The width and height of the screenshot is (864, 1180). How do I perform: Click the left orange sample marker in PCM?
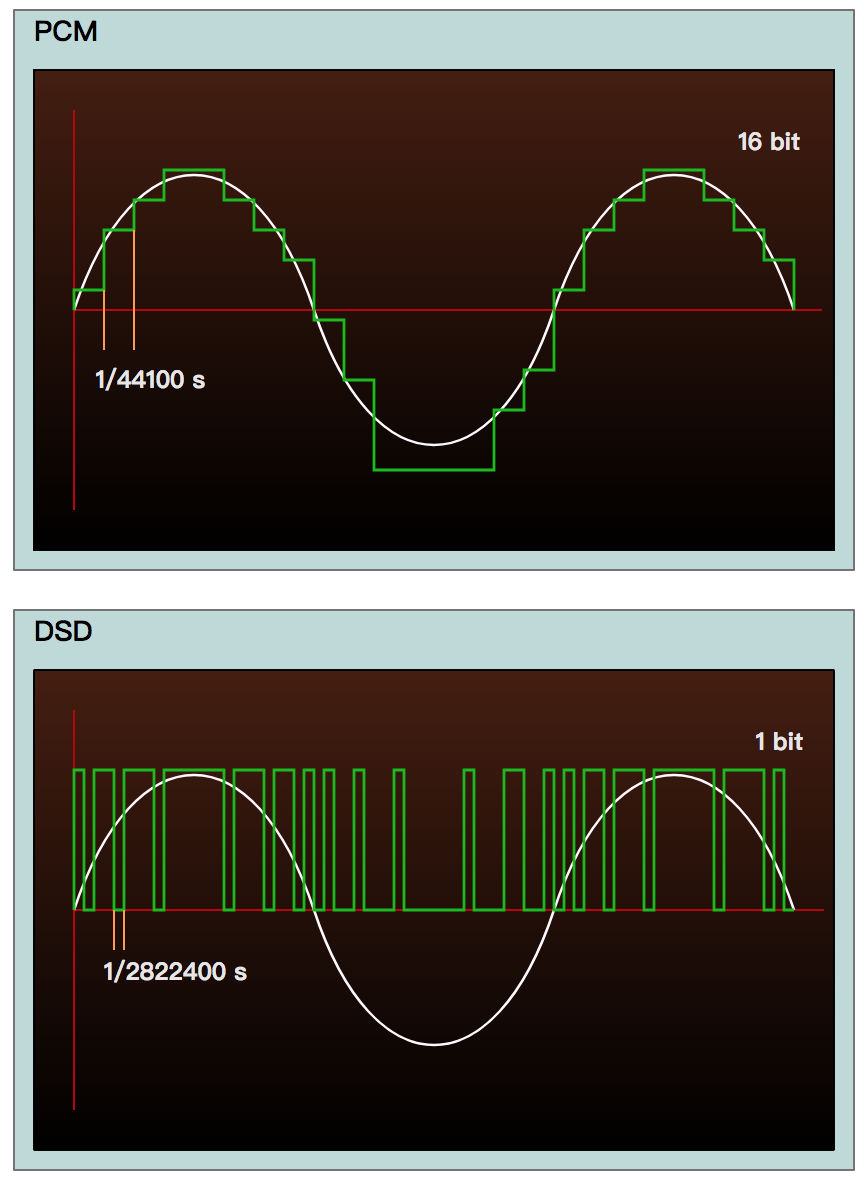(x=104, y=330)
